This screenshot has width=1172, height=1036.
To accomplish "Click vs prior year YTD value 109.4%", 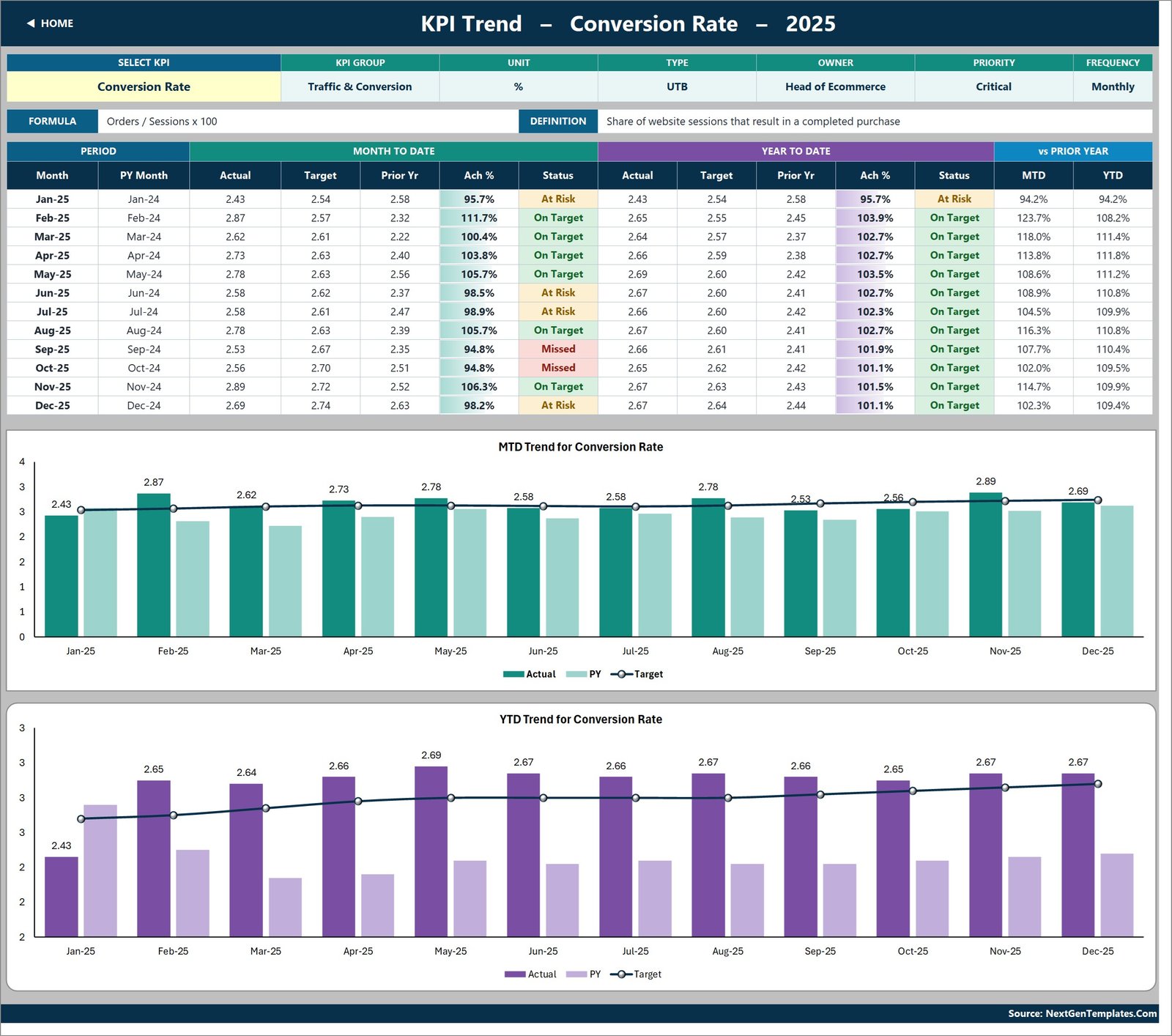I will 1113,405.
